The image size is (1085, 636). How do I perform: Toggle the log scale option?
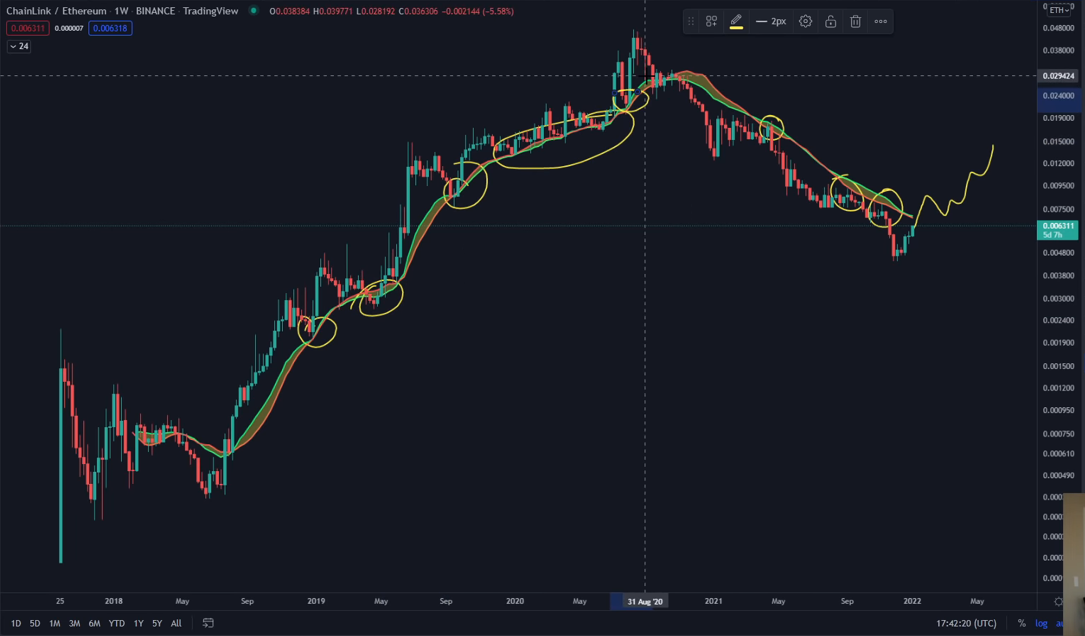point(1041,623)
